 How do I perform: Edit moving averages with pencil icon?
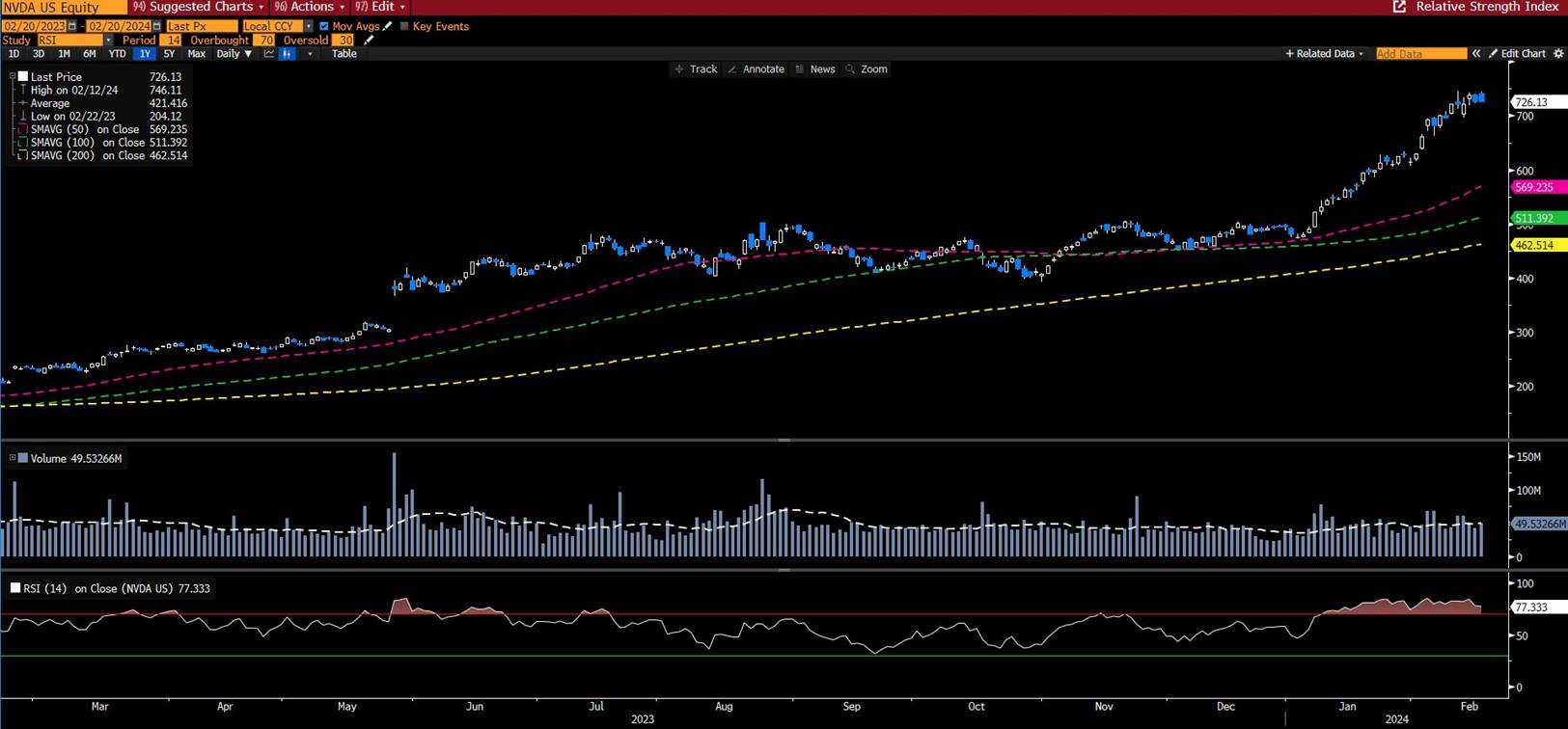tap(388, 26)
